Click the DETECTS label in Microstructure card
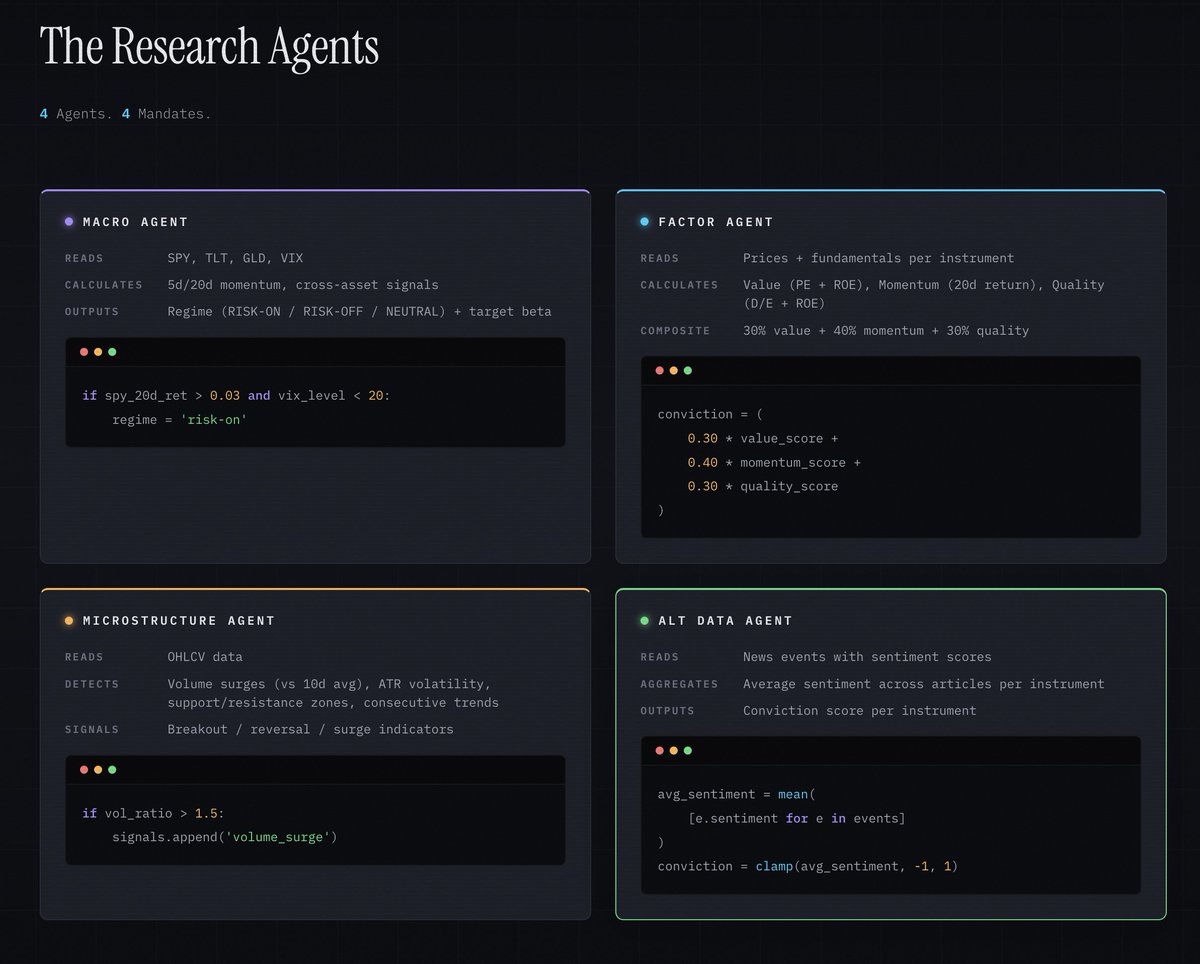The width and height of the screenshot is (1200, 964). coord(92,684)
